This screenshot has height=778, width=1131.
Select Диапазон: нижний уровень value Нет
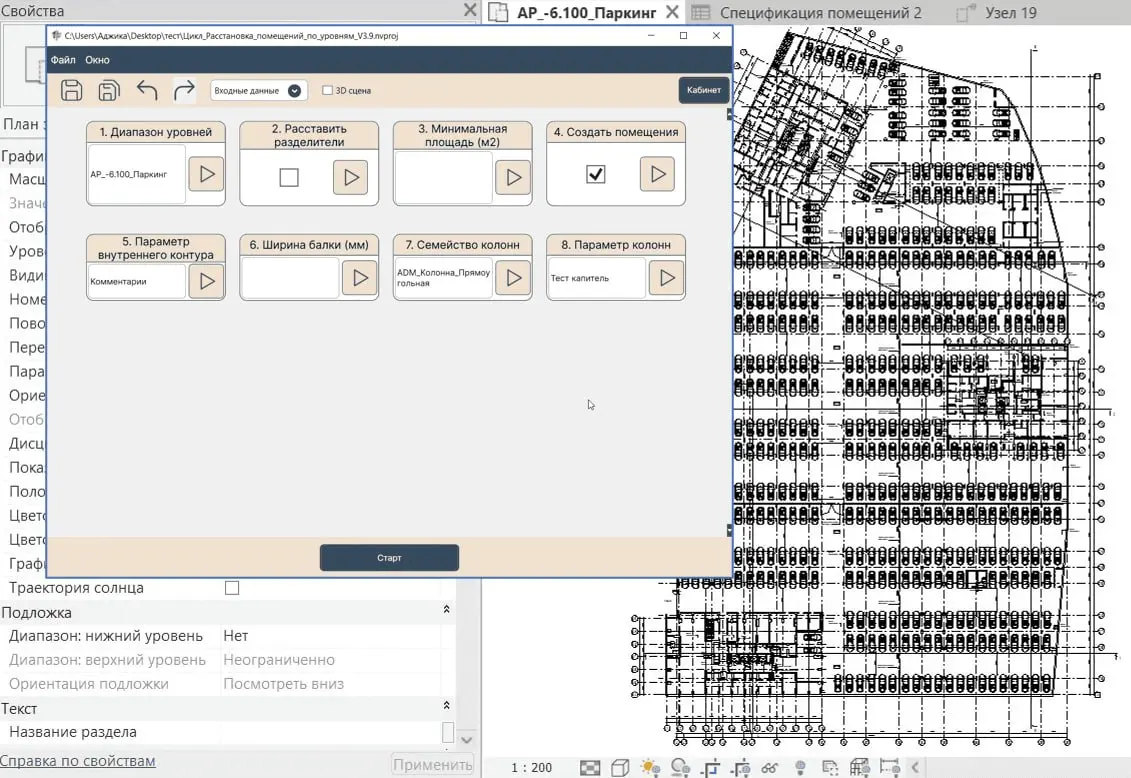(x=330, y=636)
